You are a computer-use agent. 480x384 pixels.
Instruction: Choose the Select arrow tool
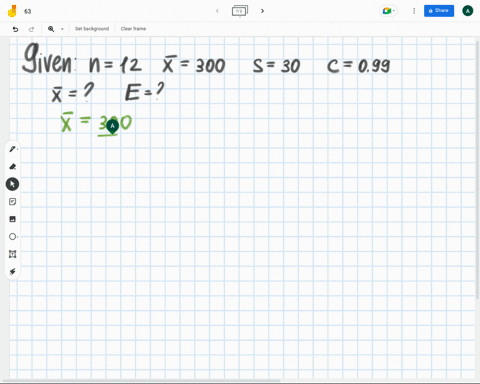12,184
